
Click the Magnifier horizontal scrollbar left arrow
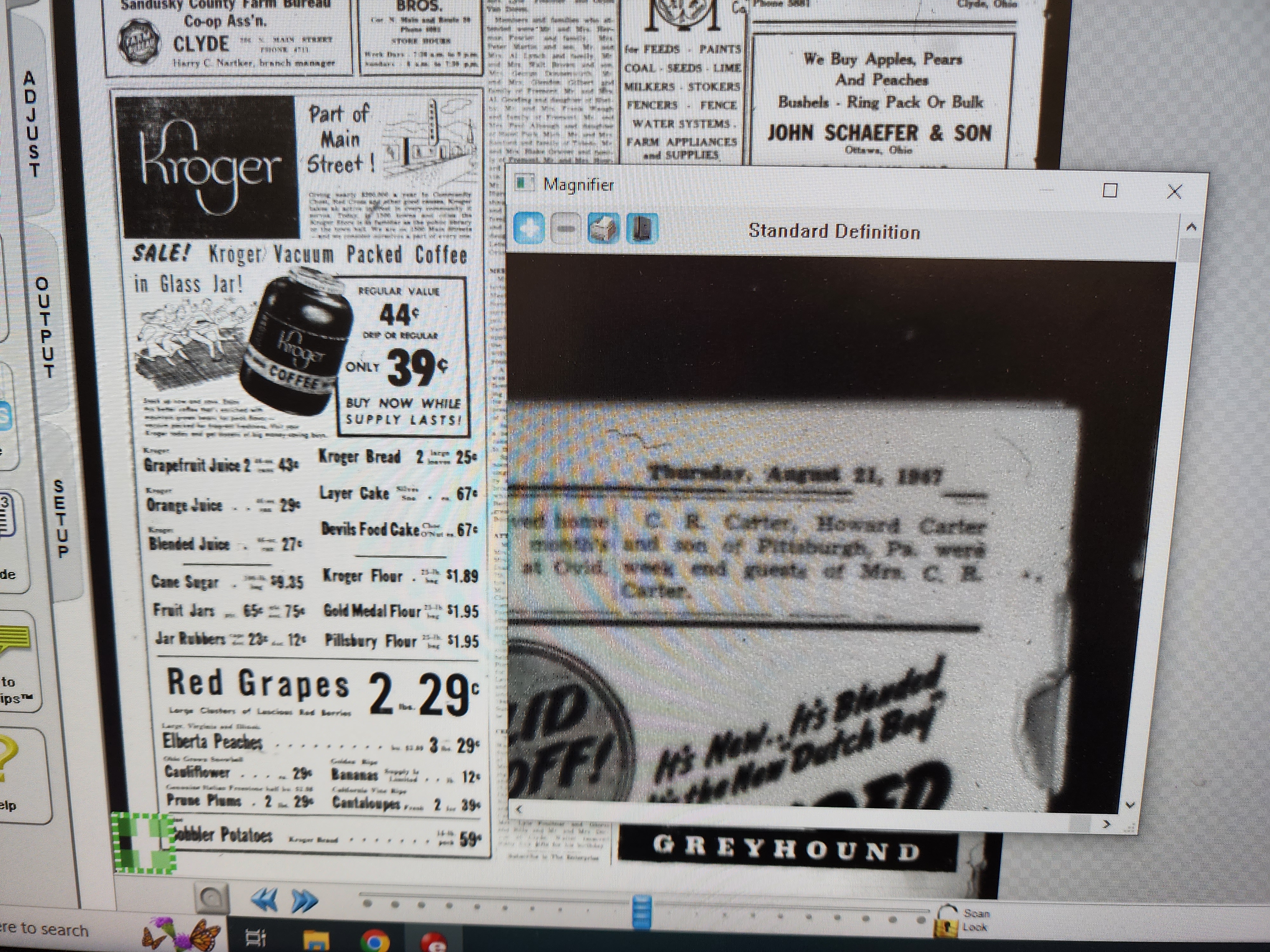click(x=519, y=809)
